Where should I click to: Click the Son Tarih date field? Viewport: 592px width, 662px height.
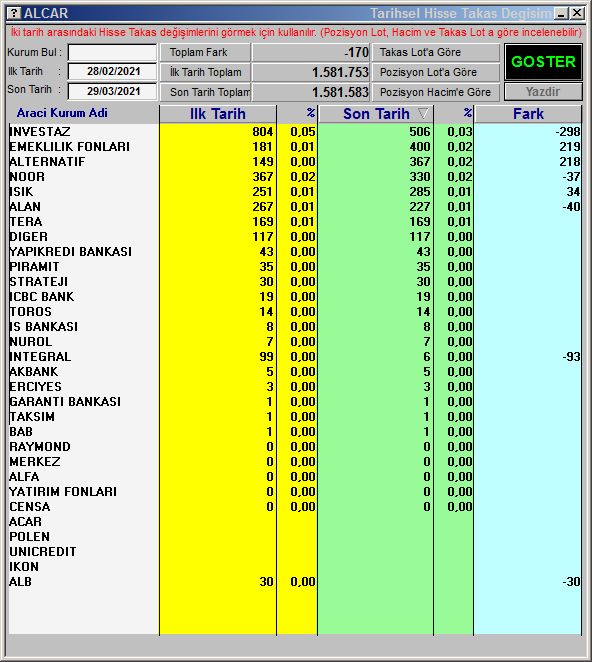coord(112,91)
